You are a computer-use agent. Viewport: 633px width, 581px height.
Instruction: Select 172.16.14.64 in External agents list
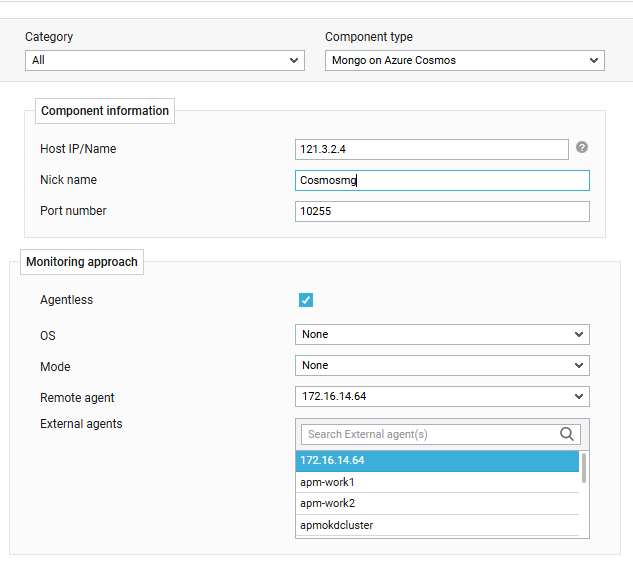[x=437, y=461]
